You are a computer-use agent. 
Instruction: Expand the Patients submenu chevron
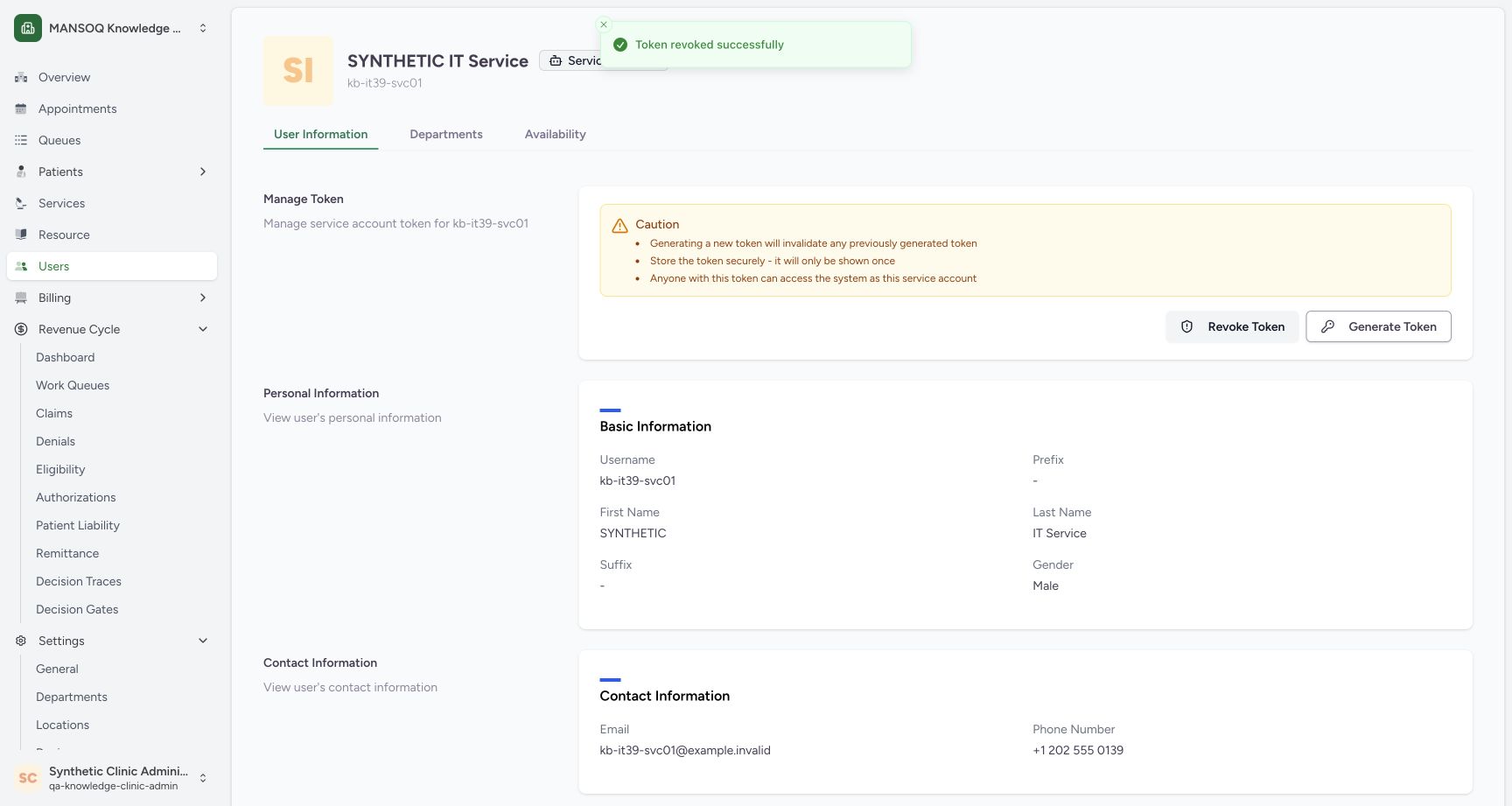tap(203, 172)
